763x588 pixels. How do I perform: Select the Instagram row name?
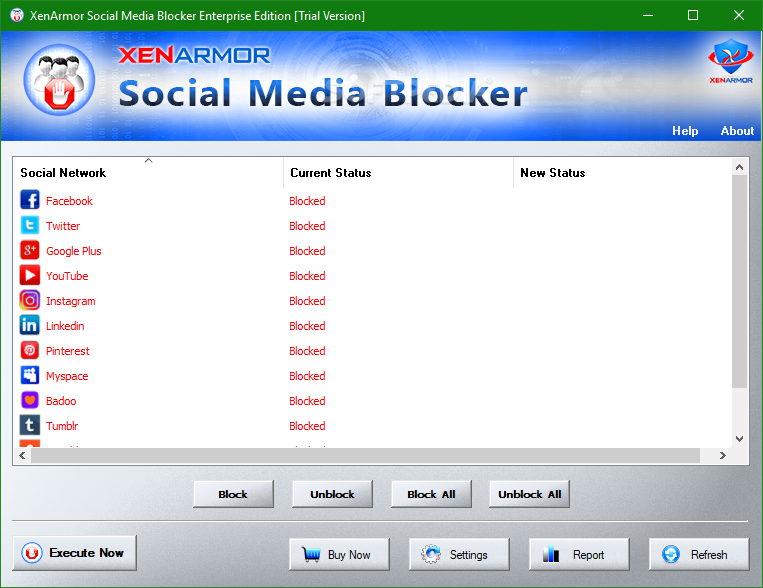pos(71,301)
